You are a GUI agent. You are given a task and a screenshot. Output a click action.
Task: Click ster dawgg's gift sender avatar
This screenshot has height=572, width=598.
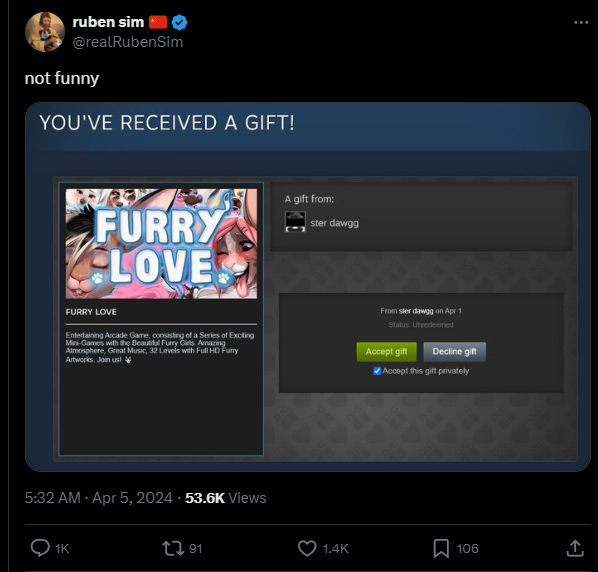point(295,222)
